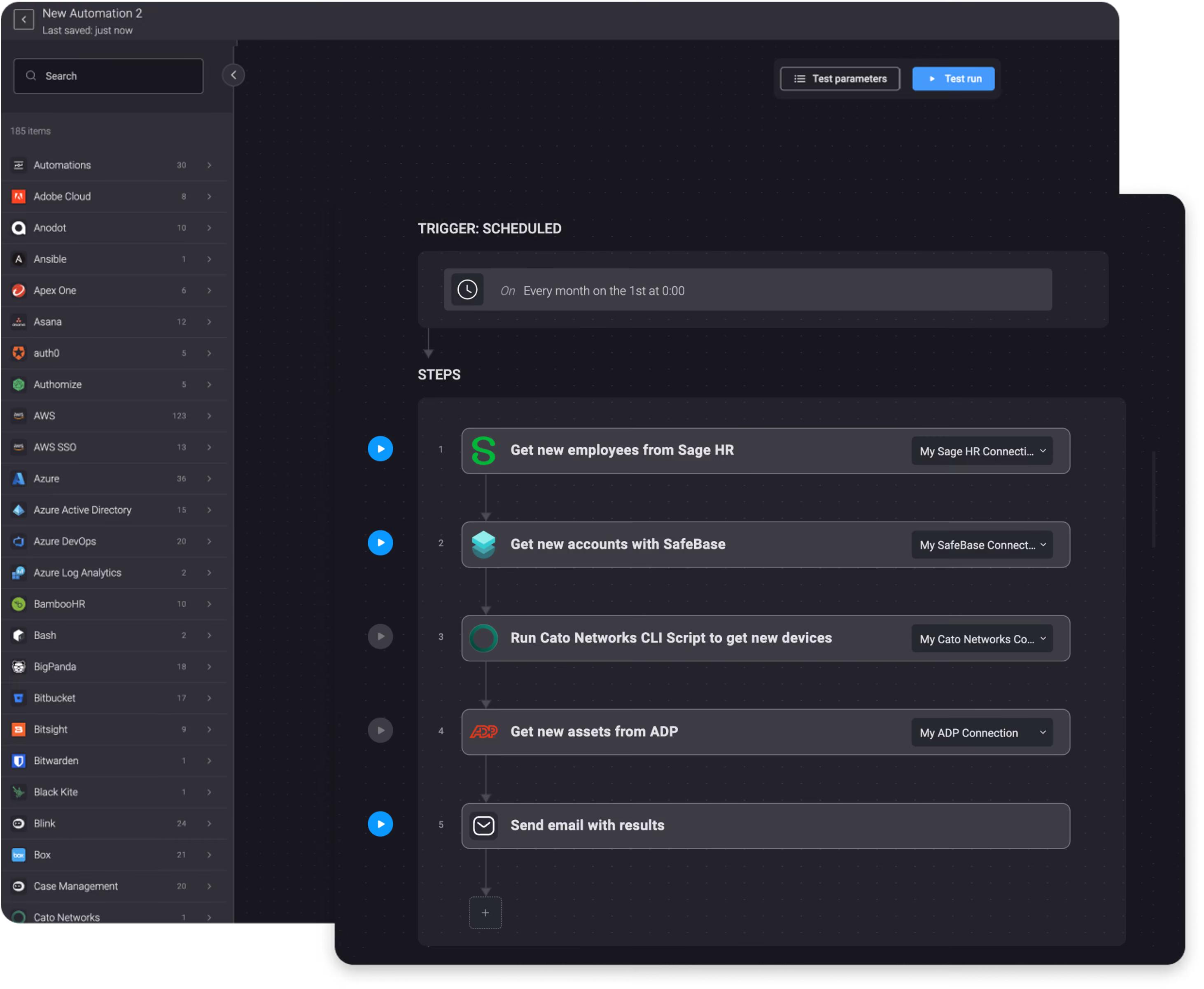Click the grey play button for step 4
Viewport: 1204px width, 989px height.
[x=380, y=731]
